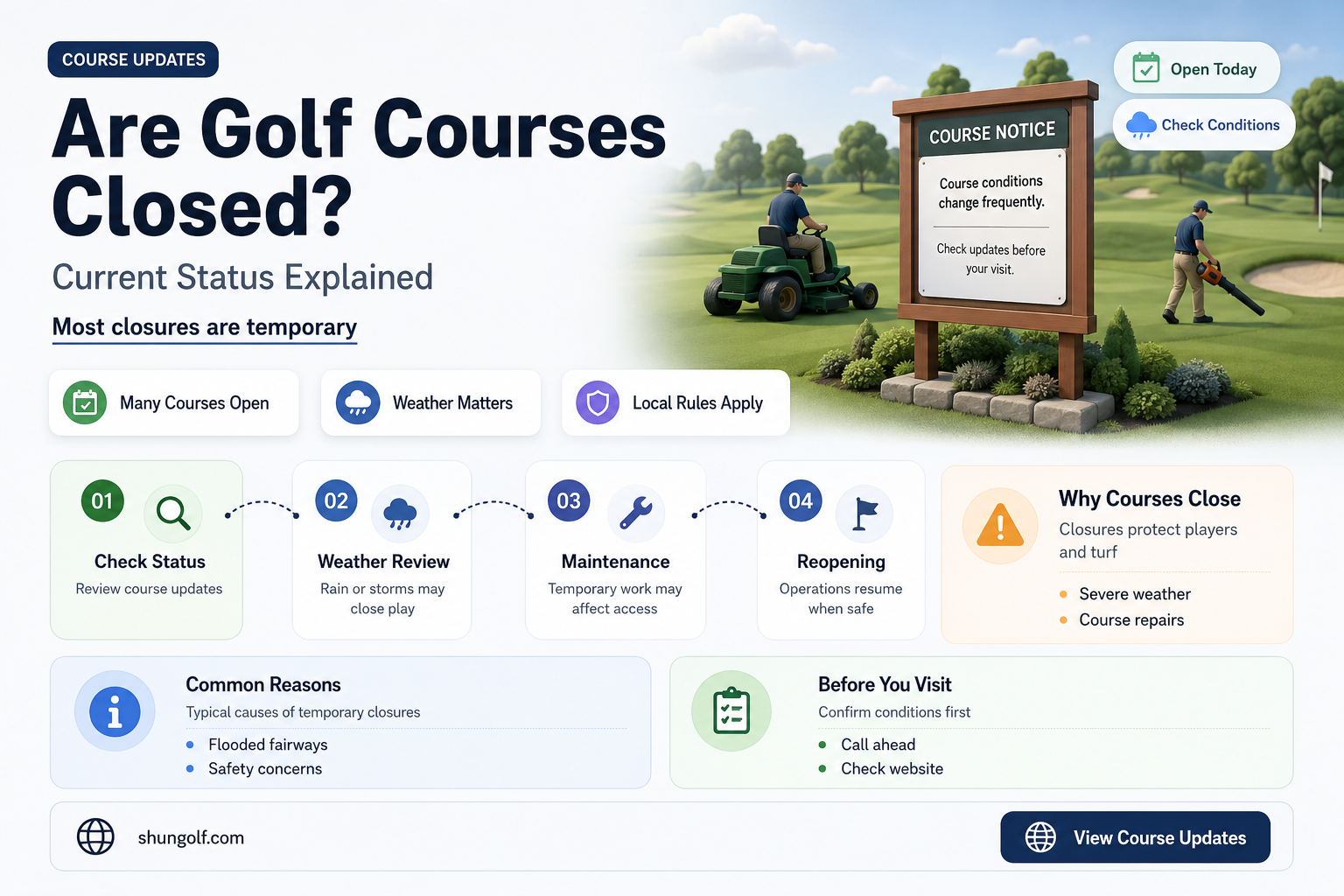Click the orange warning triangle icon
The image size is (1344, 896).
coord(1000,526)
